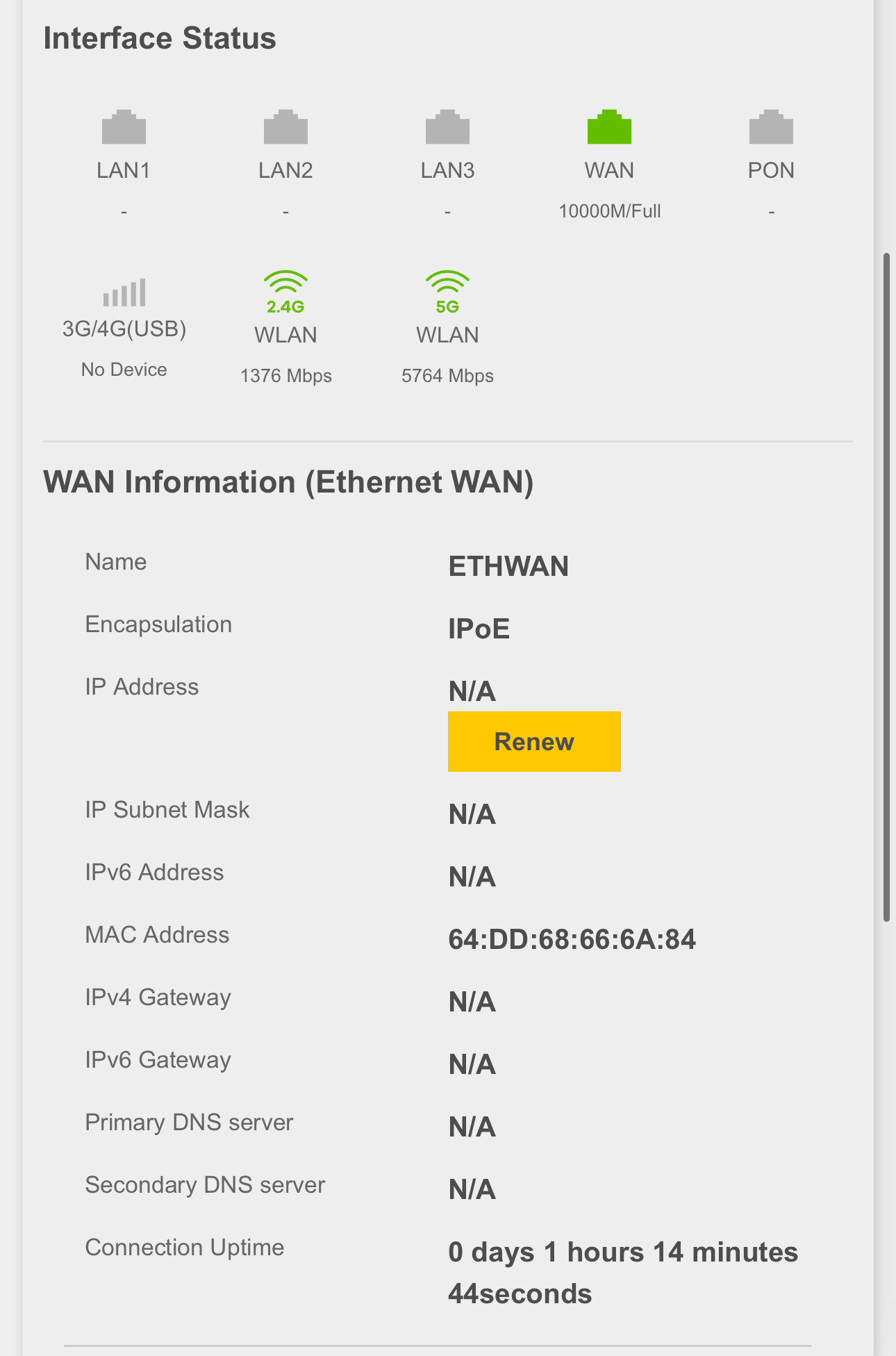Click the LAN3 port icon
The image size is (896, 1356).
coord(447,128)
